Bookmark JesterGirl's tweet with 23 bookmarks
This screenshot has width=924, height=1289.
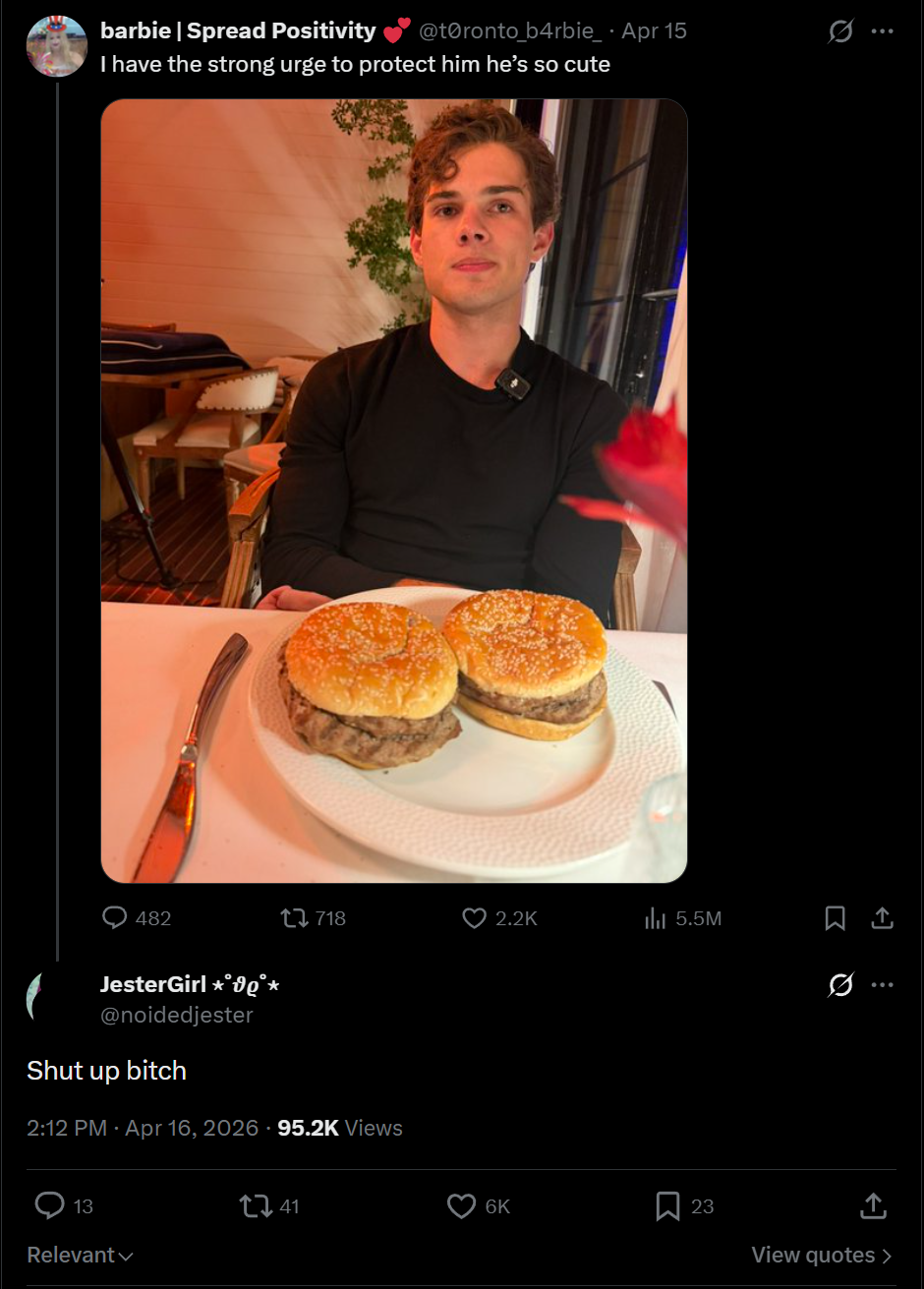coord(667,1205)
